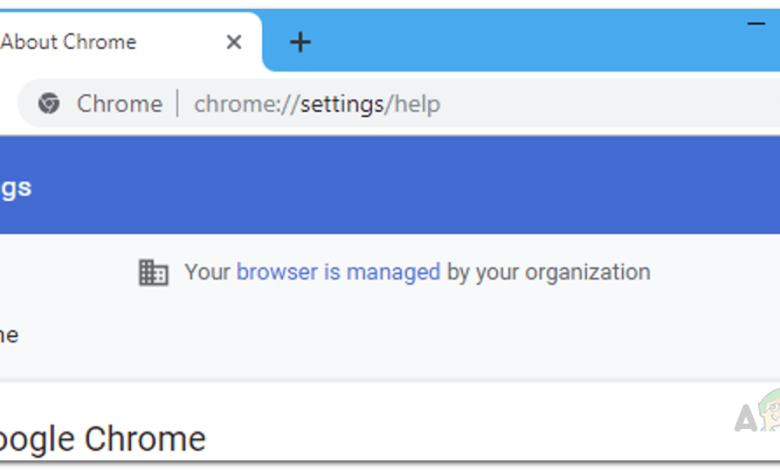Click the "by your organization" text
Screen dimensions: 780x470
[x=548, y=272]
